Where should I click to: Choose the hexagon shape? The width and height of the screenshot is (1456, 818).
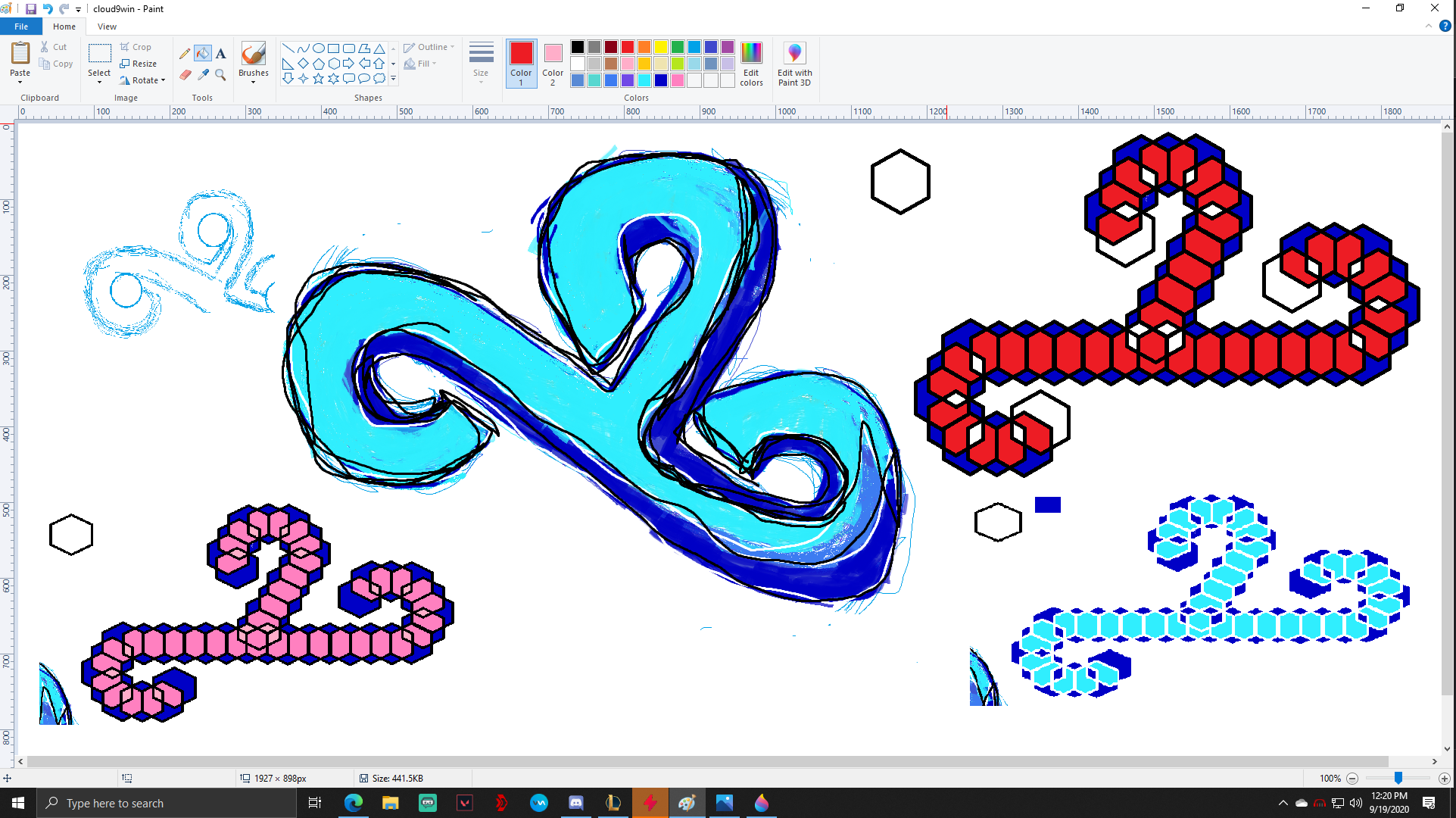pos(333,64)
